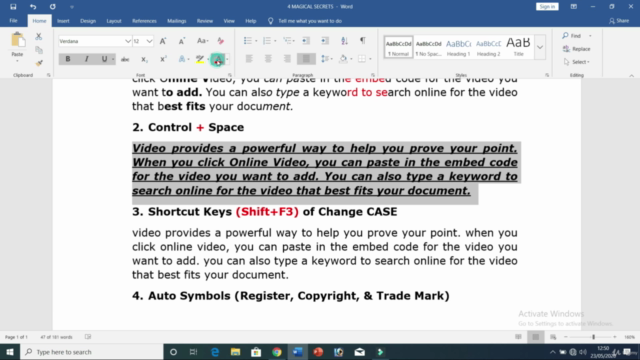
Task: Apply bullet list formatting
Action: tap(248, 40)
